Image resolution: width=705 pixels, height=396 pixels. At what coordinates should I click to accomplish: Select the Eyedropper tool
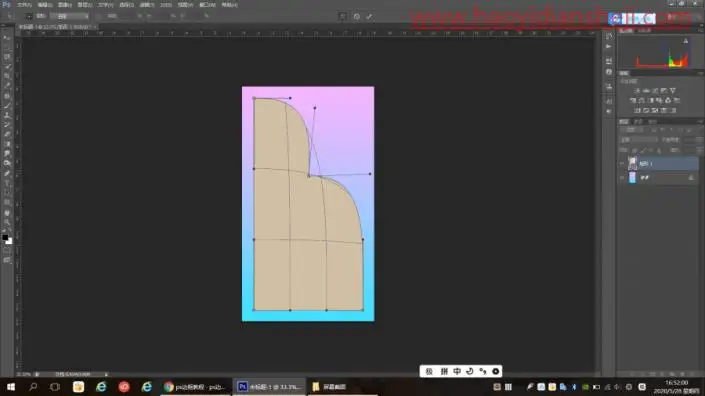point(7,86)
